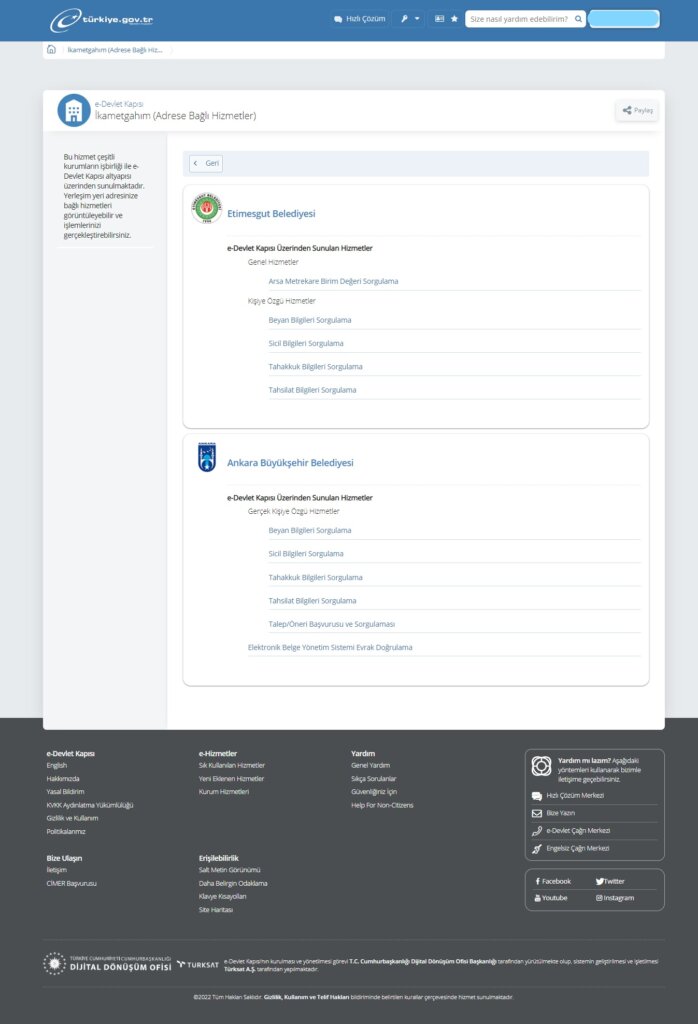698x1024 pixels.
Task: Click Etimesgut Belediyesi logo
Action: (x=206, y=208)
